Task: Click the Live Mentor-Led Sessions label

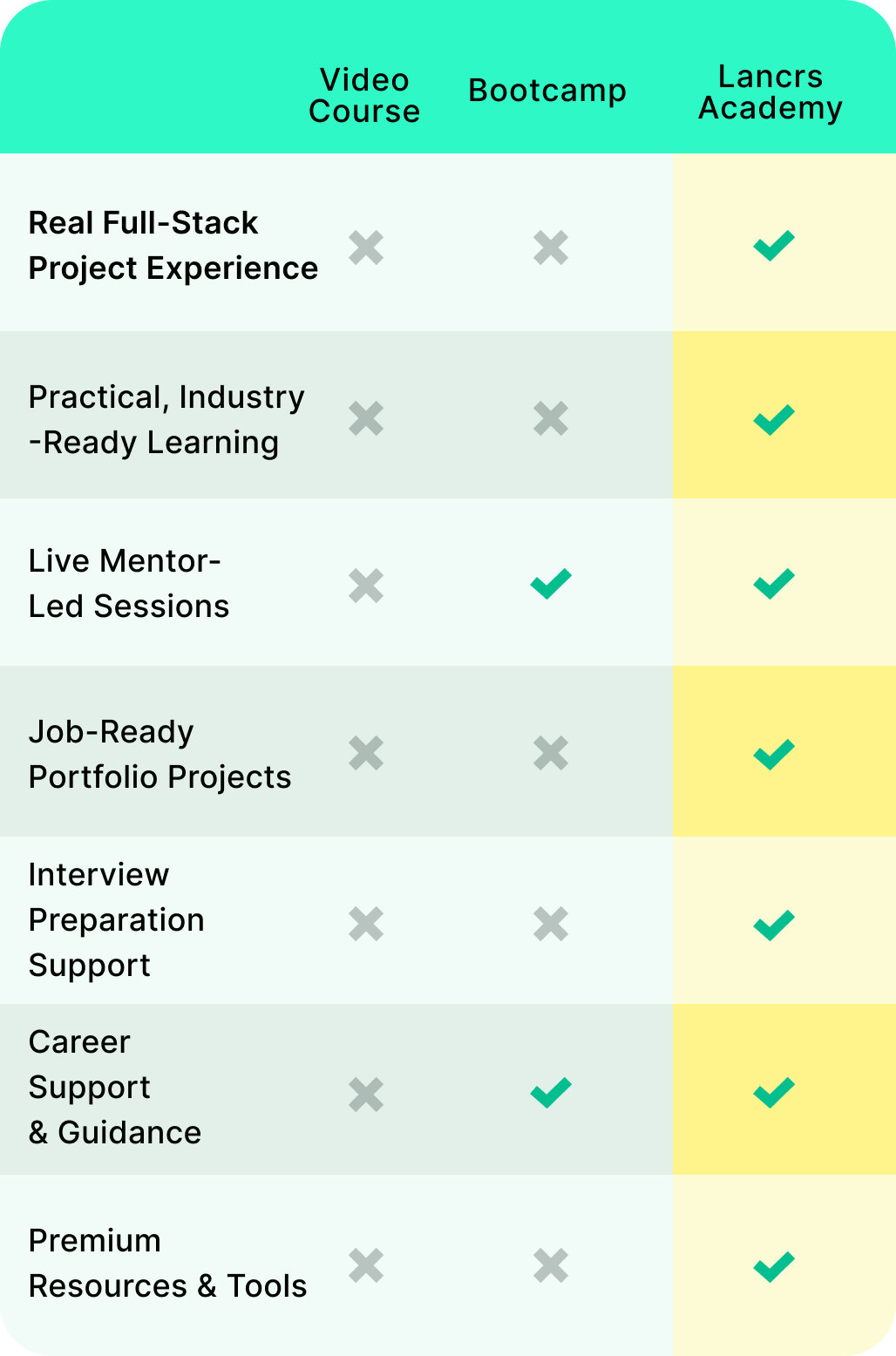Action: 128,584
